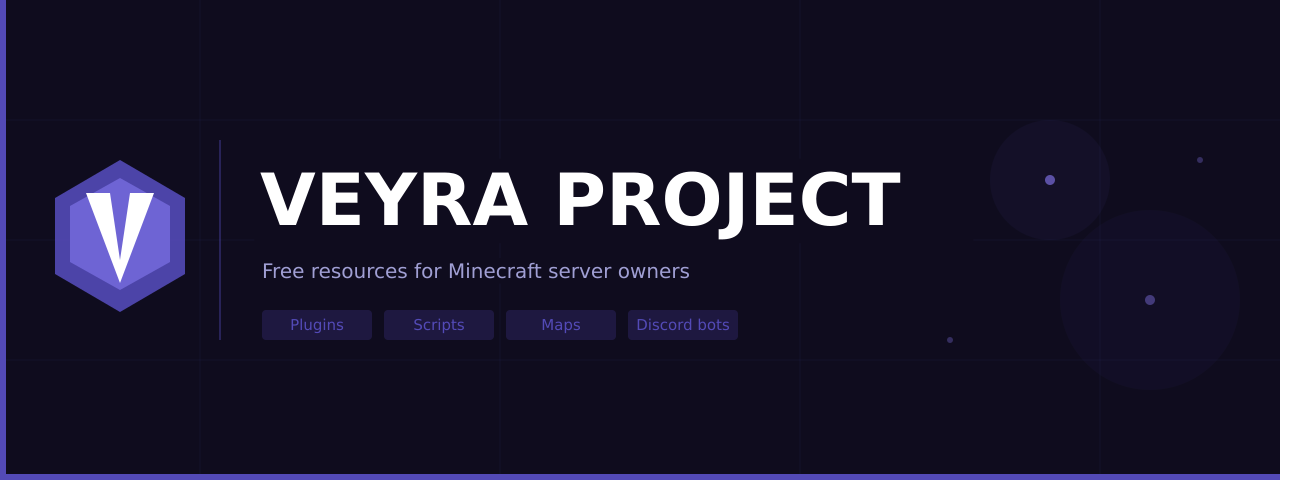
Task: Click the Veyra hexagon V logo
Action: 120,236
